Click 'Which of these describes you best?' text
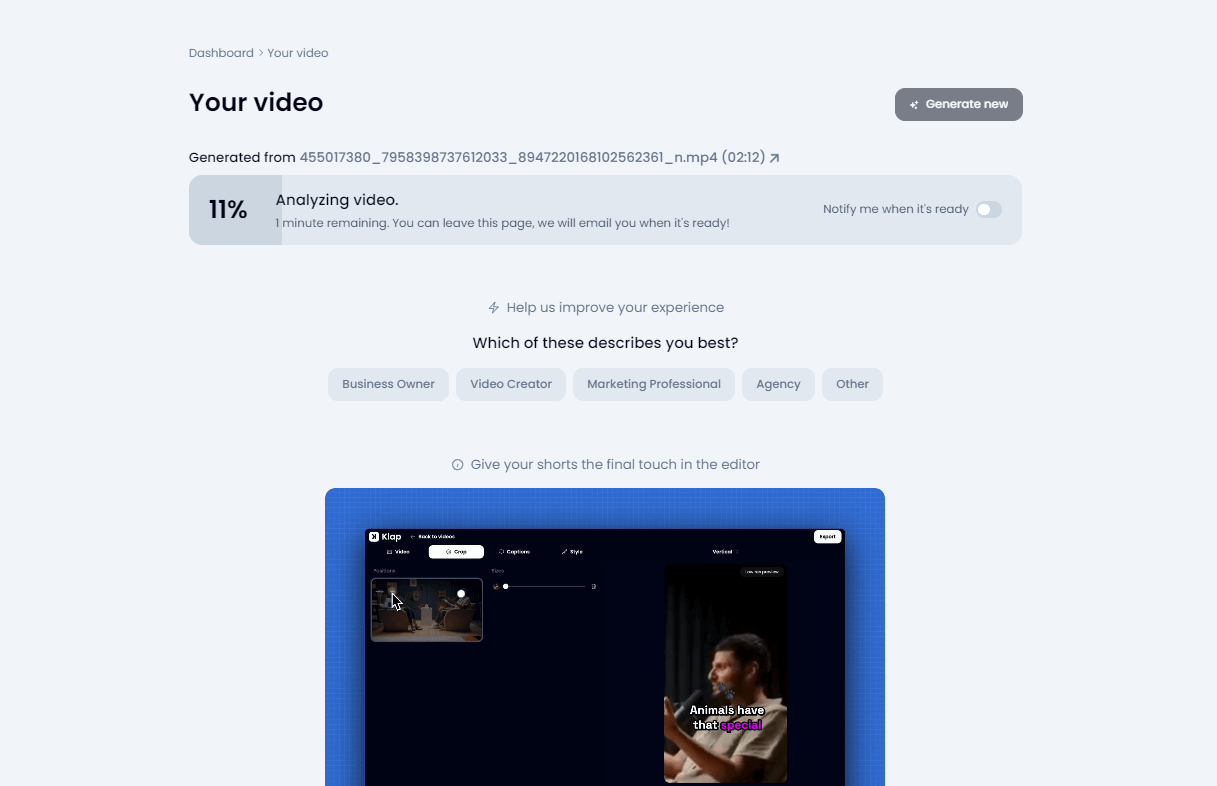The image size is (1217, 786). pos(605,343)
